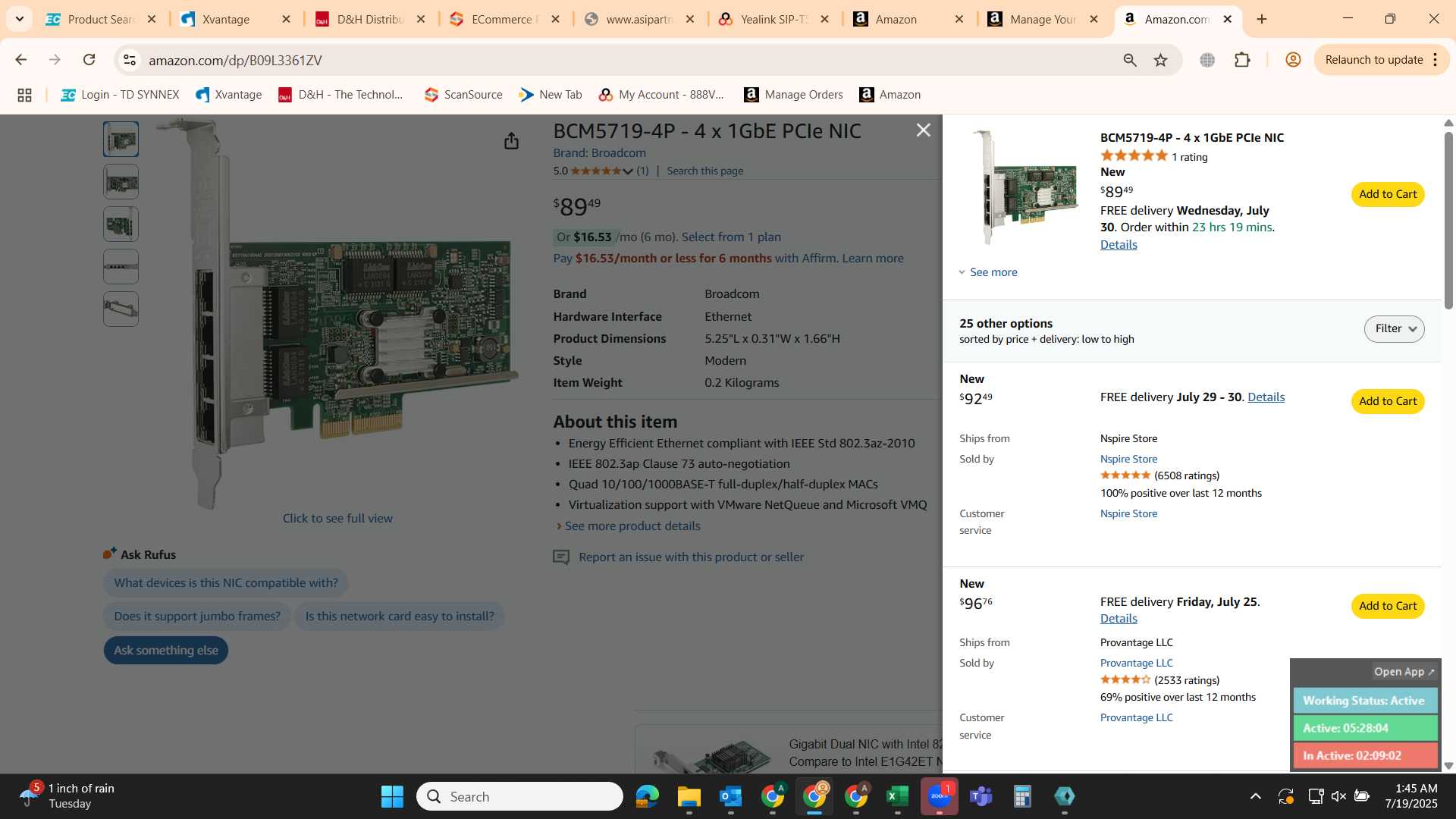Open Microsoft Teams from the taskbar
Image resolution: width=1456 pixels, height=819 pixels.
pyautogui.click(x=981, y=796)
